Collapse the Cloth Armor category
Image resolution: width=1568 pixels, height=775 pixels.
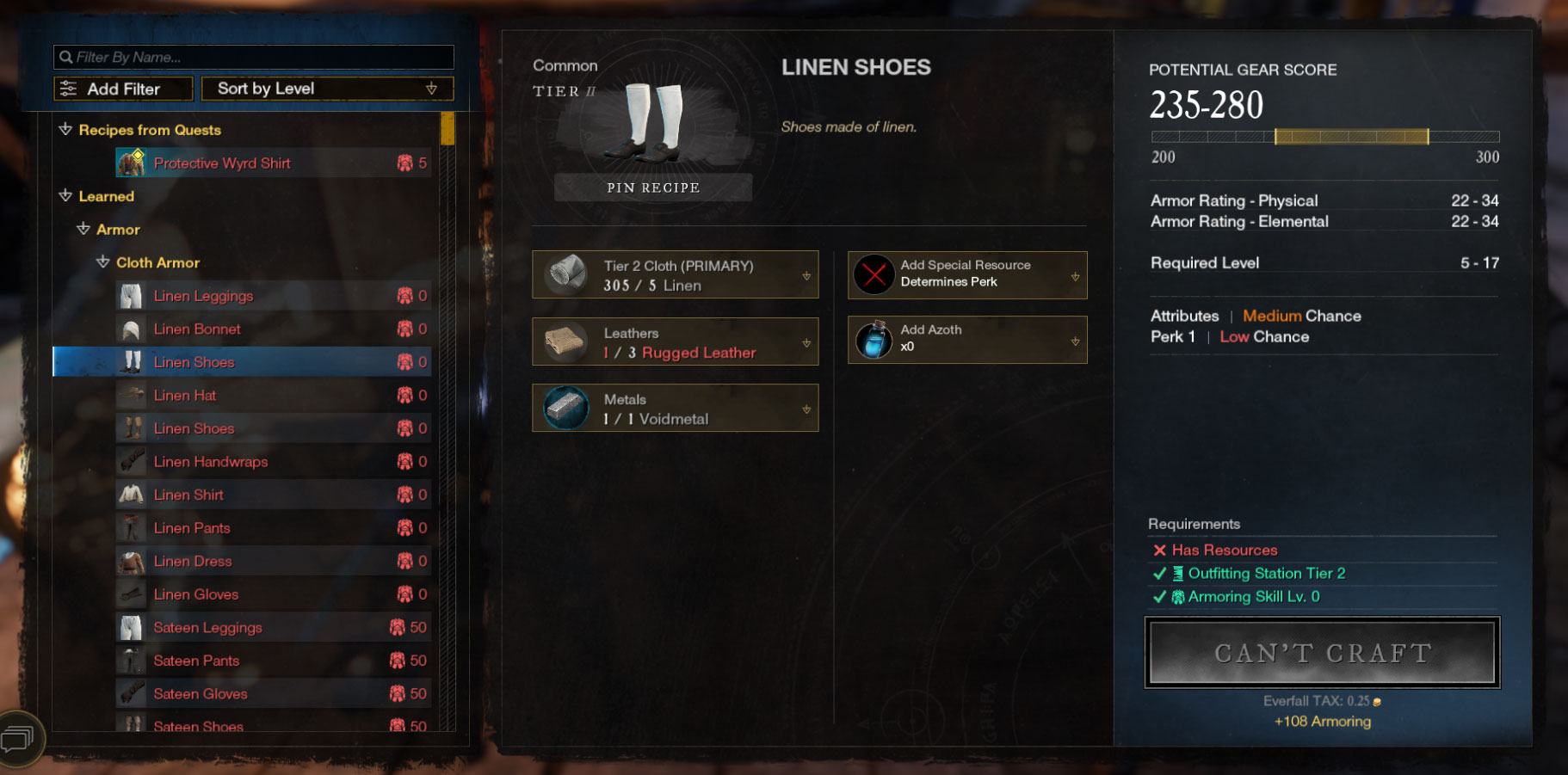coord(102,261)
